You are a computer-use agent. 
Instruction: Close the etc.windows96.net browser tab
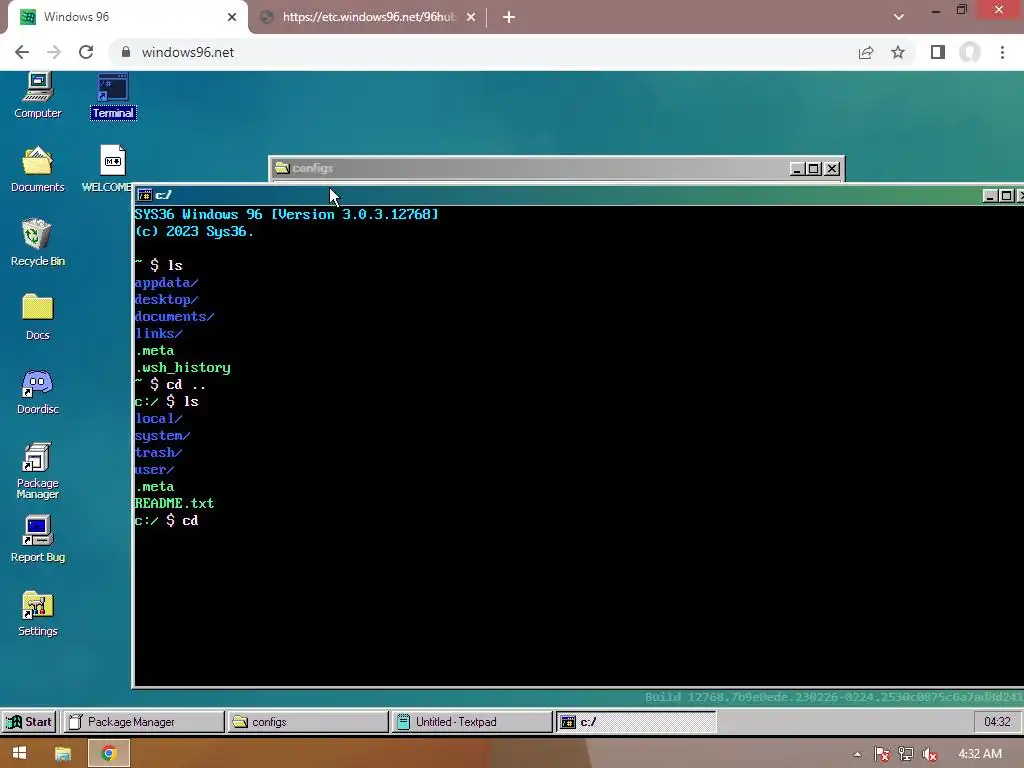[471, 17]
